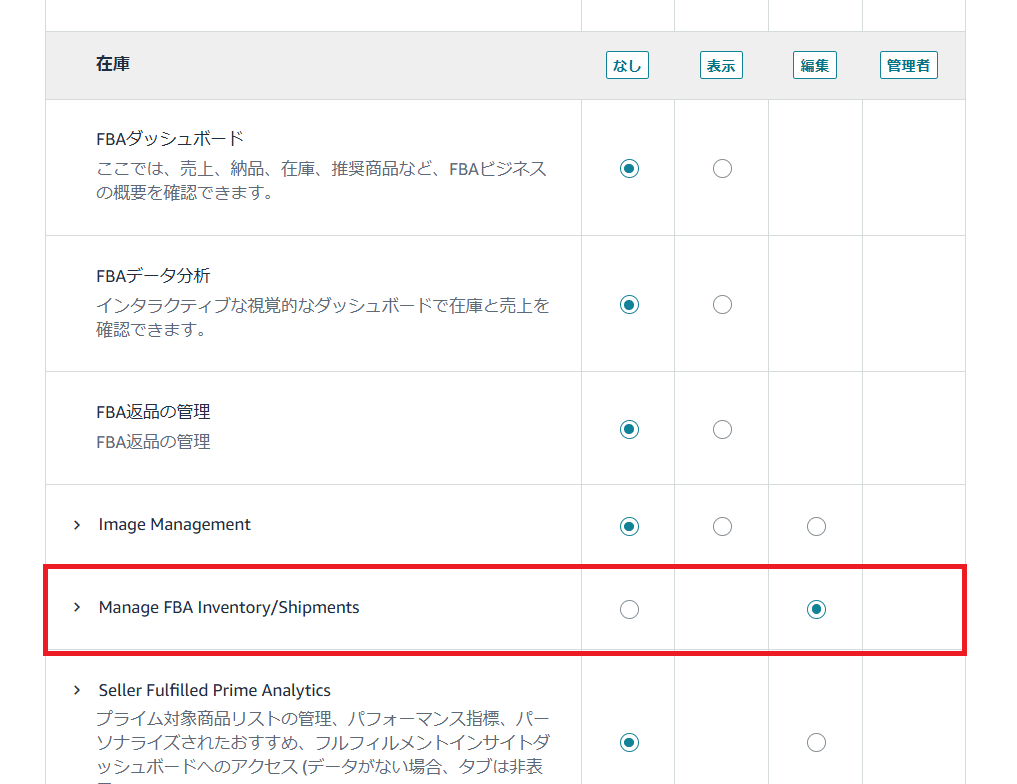Set Manage FBA Inventory/Shipments to なし

[x=629, y=609]
